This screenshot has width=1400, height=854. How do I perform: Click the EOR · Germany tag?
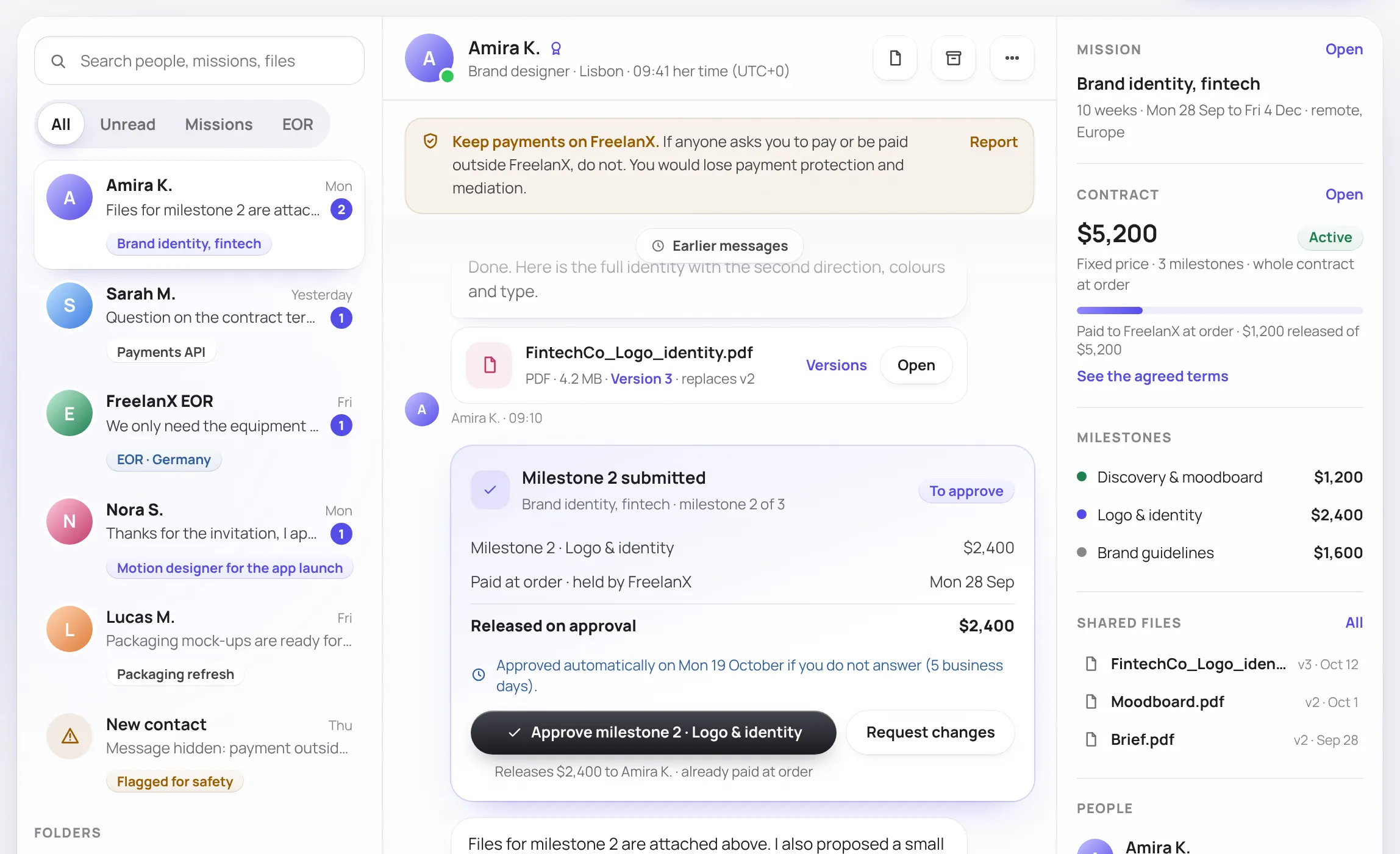click(163, 459)
